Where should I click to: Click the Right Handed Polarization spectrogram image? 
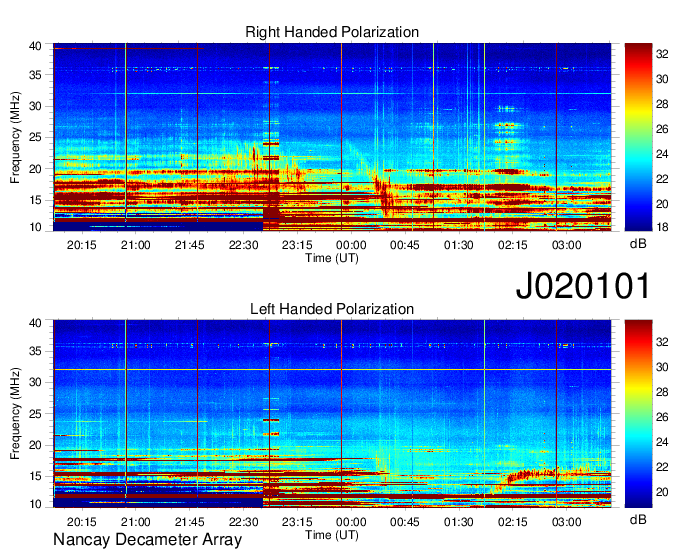coord(332,137)
